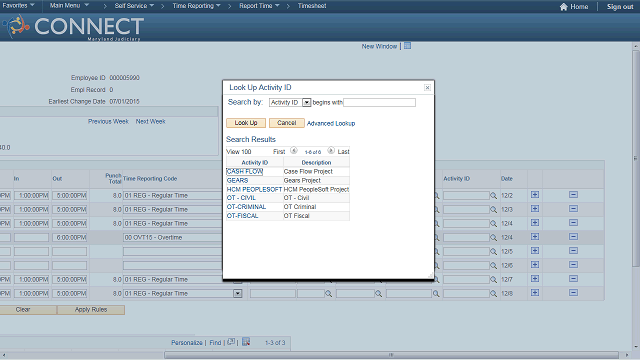Click the Apply Rules button
The height and width of the screenshot is (360, 640).
91,309
